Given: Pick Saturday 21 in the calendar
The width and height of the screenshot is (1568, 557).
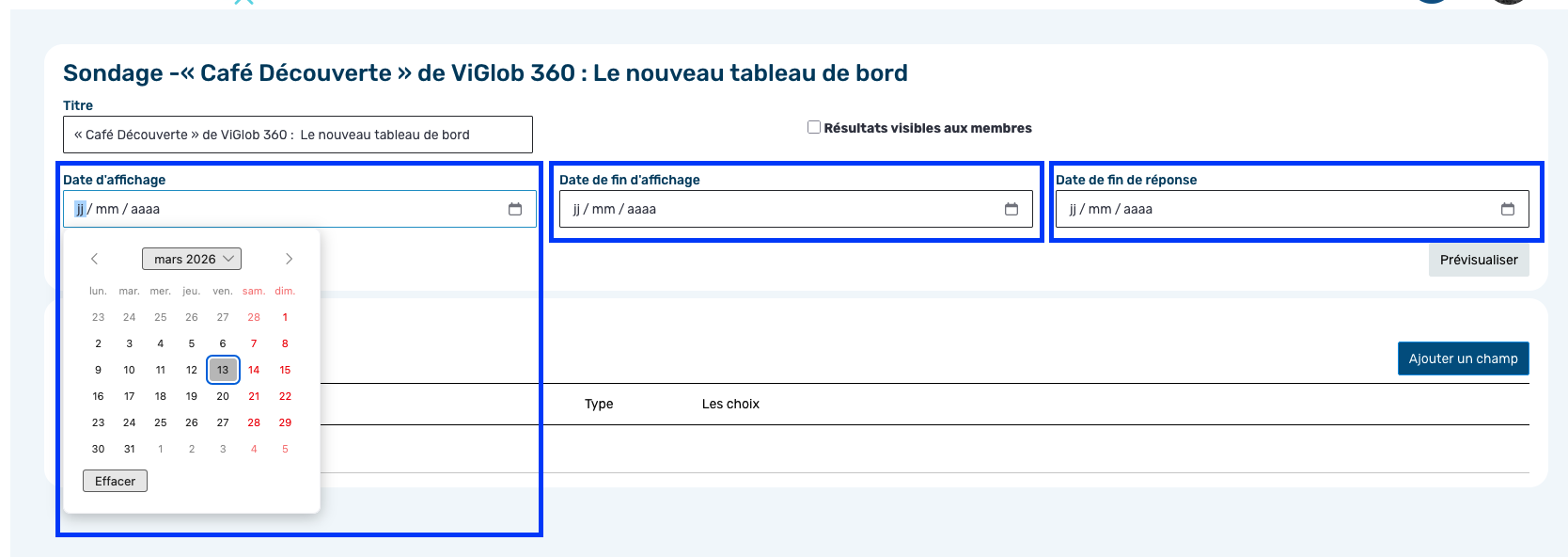Looking at the screenshot, I should pos(254,396).
